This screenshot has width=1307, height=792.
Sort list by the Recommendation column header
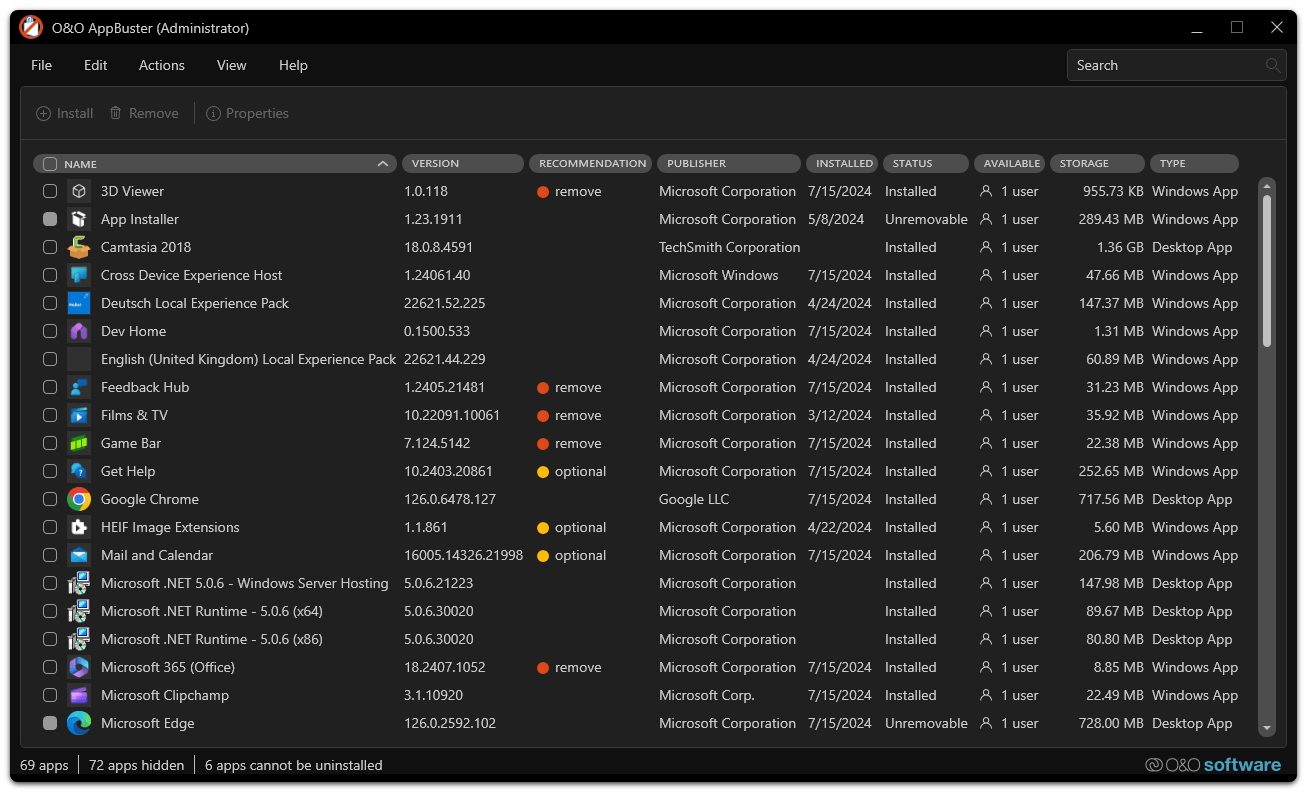591,164
